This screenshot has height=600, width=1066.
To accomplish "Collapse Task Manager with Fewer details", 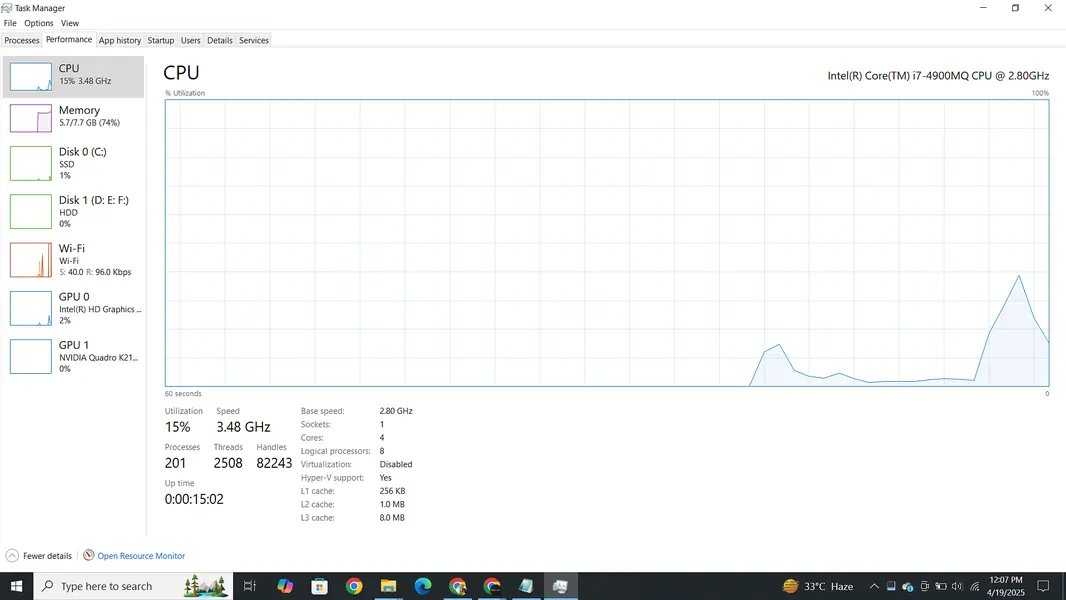I will click(39, 556).
